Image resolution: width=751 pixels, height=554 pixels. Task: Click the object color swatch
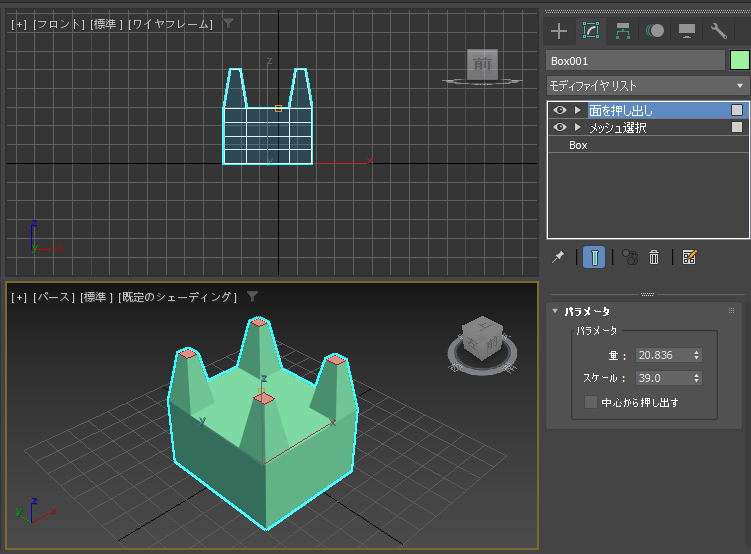pyautogui.click(x=739, y=61)
